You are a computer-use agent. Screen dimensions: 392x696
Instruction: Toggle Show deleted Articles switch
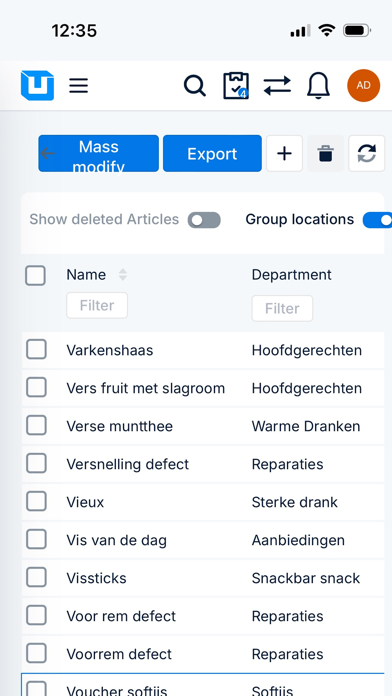(204, 220)
